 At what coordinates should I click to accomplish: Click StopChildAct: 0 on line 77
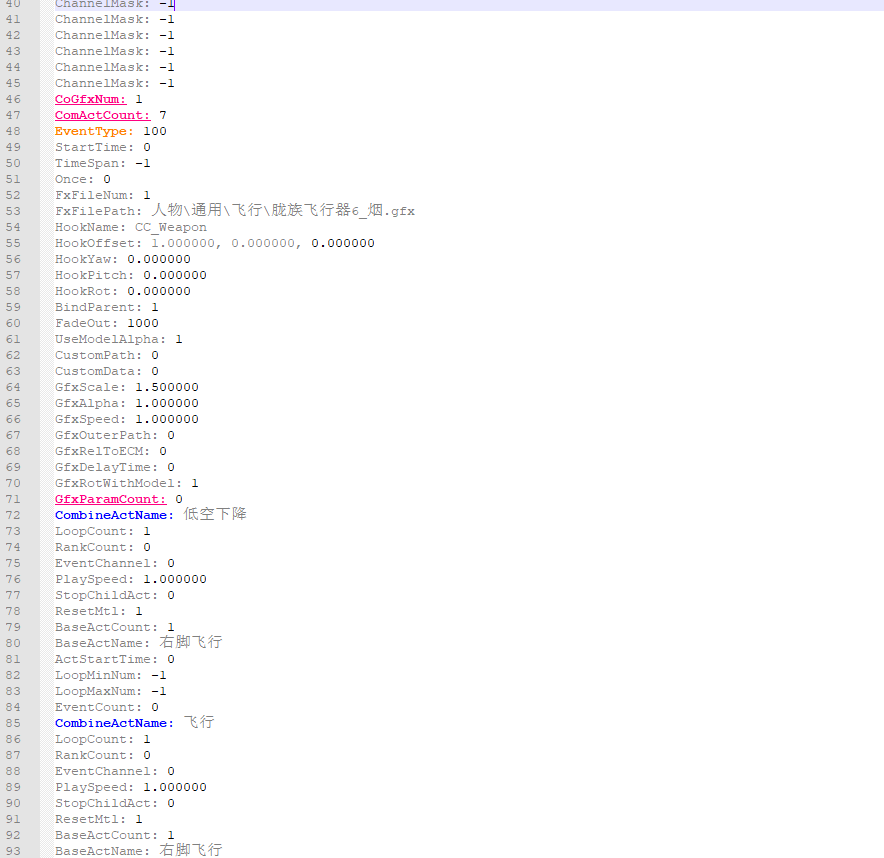coord(115,595)
